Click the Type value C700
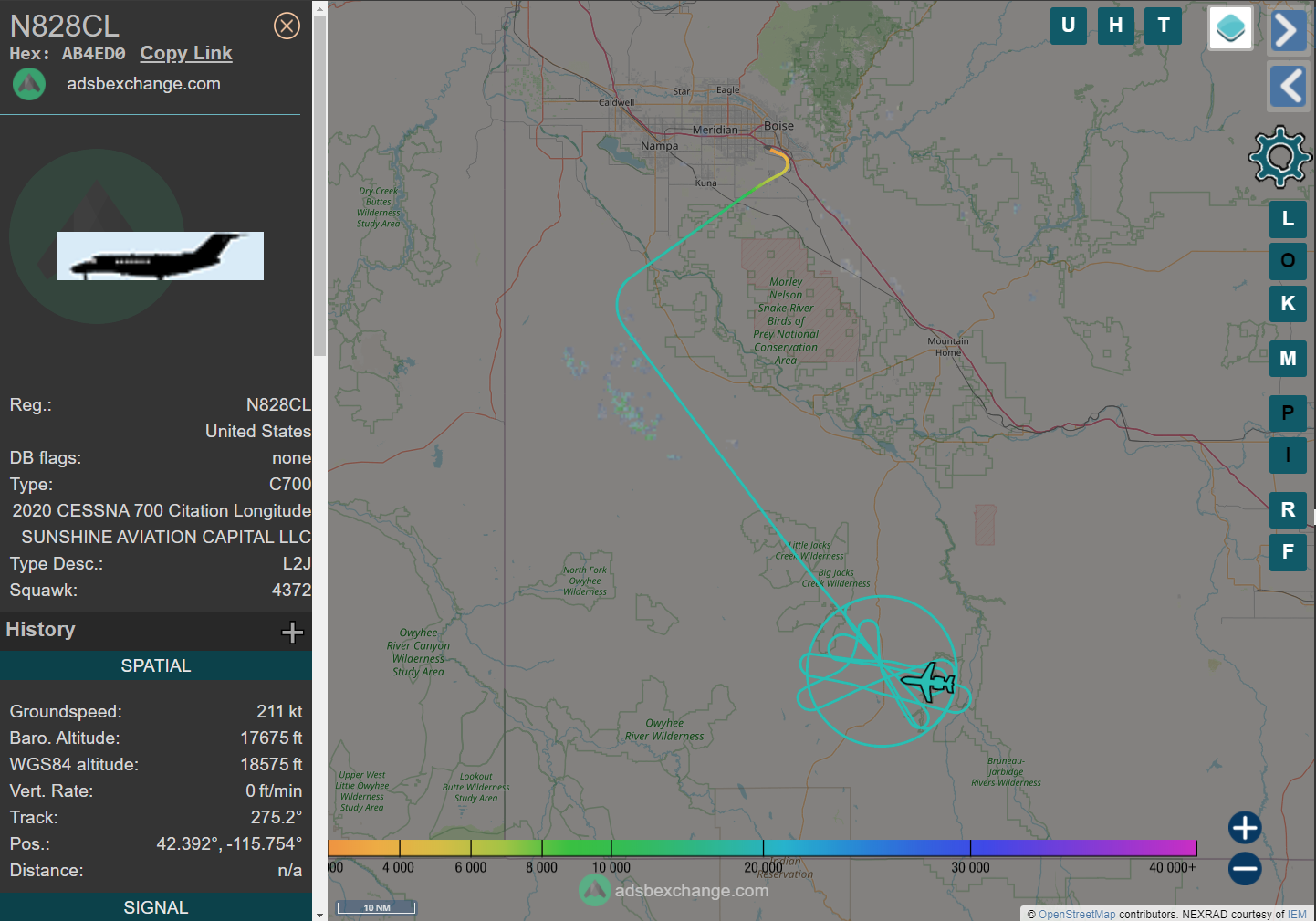The image size is (1316, 921). 290,485
